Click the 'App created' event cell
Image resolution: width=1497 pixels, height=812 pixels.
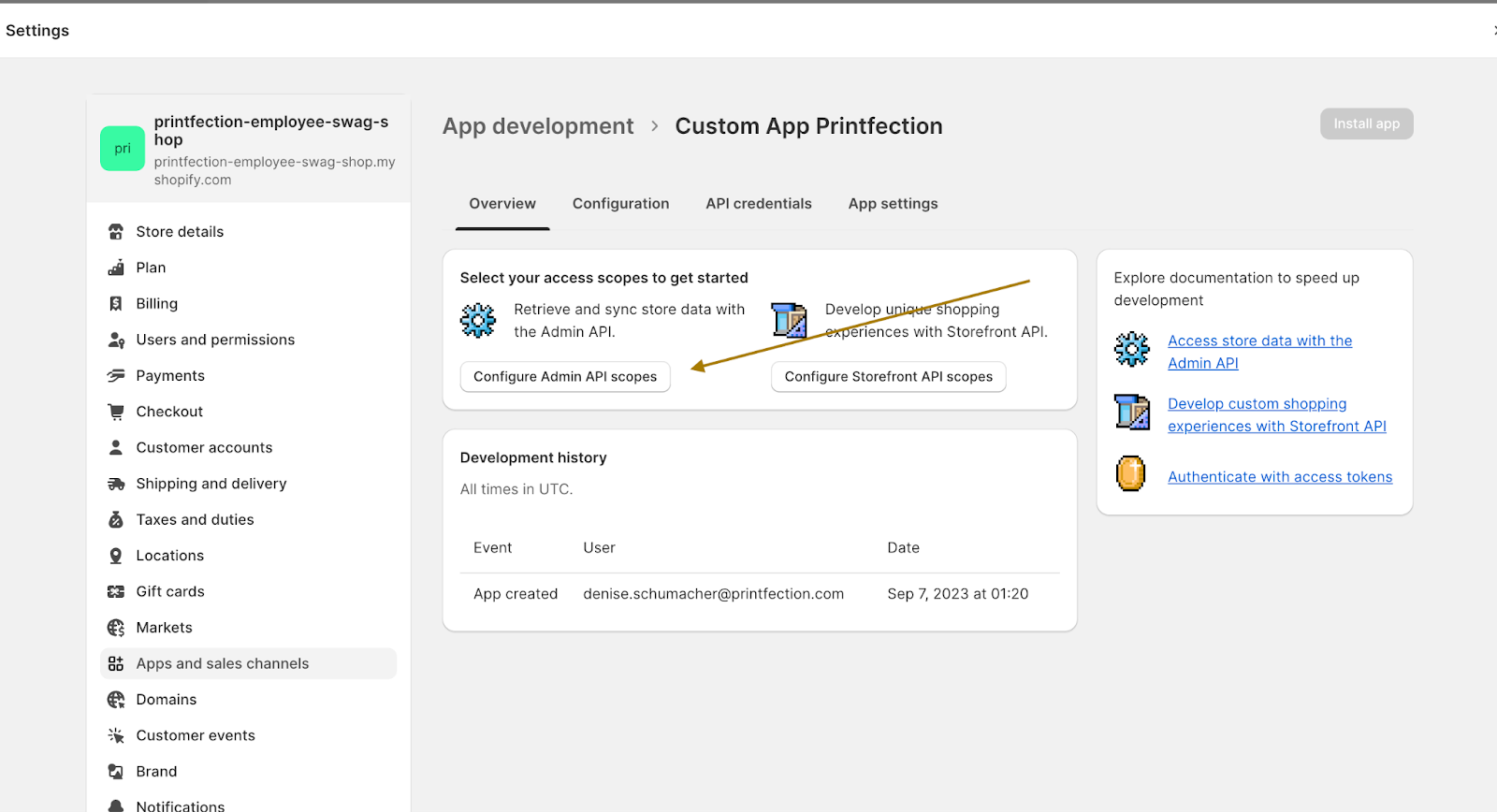[x=516, y=594]
